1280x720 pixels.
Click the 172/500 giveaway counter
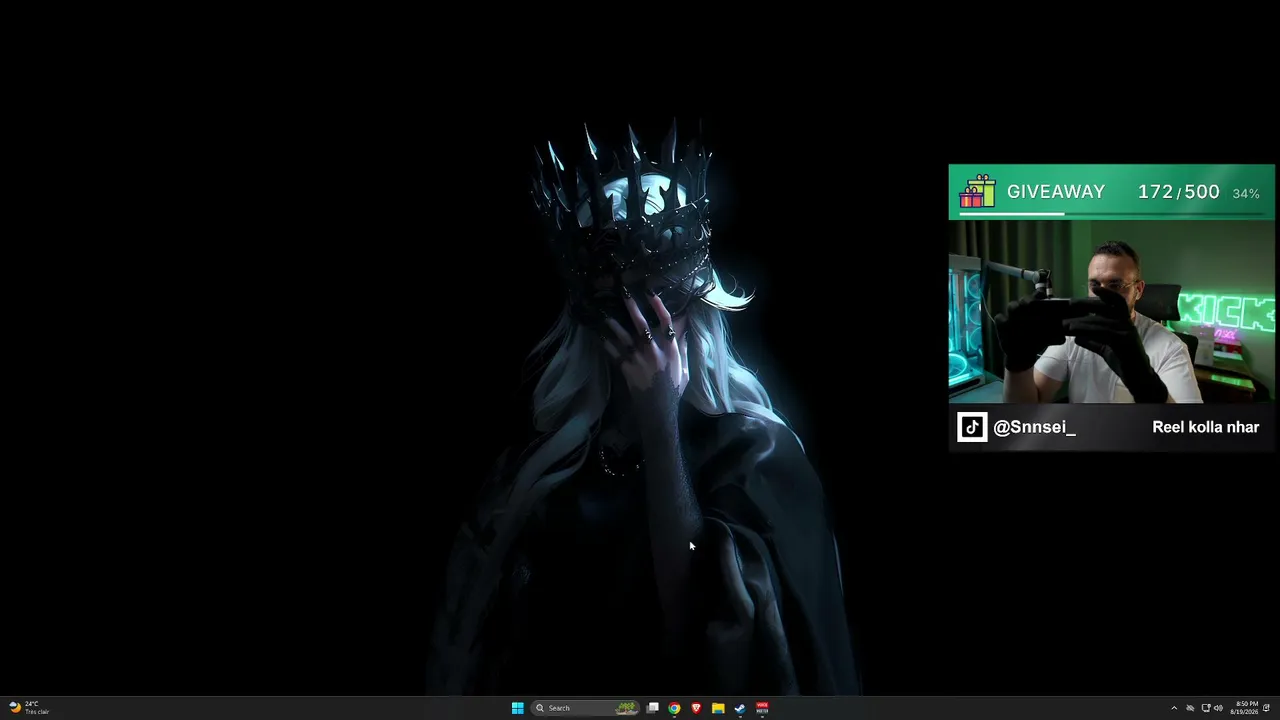pos(1179,192)
